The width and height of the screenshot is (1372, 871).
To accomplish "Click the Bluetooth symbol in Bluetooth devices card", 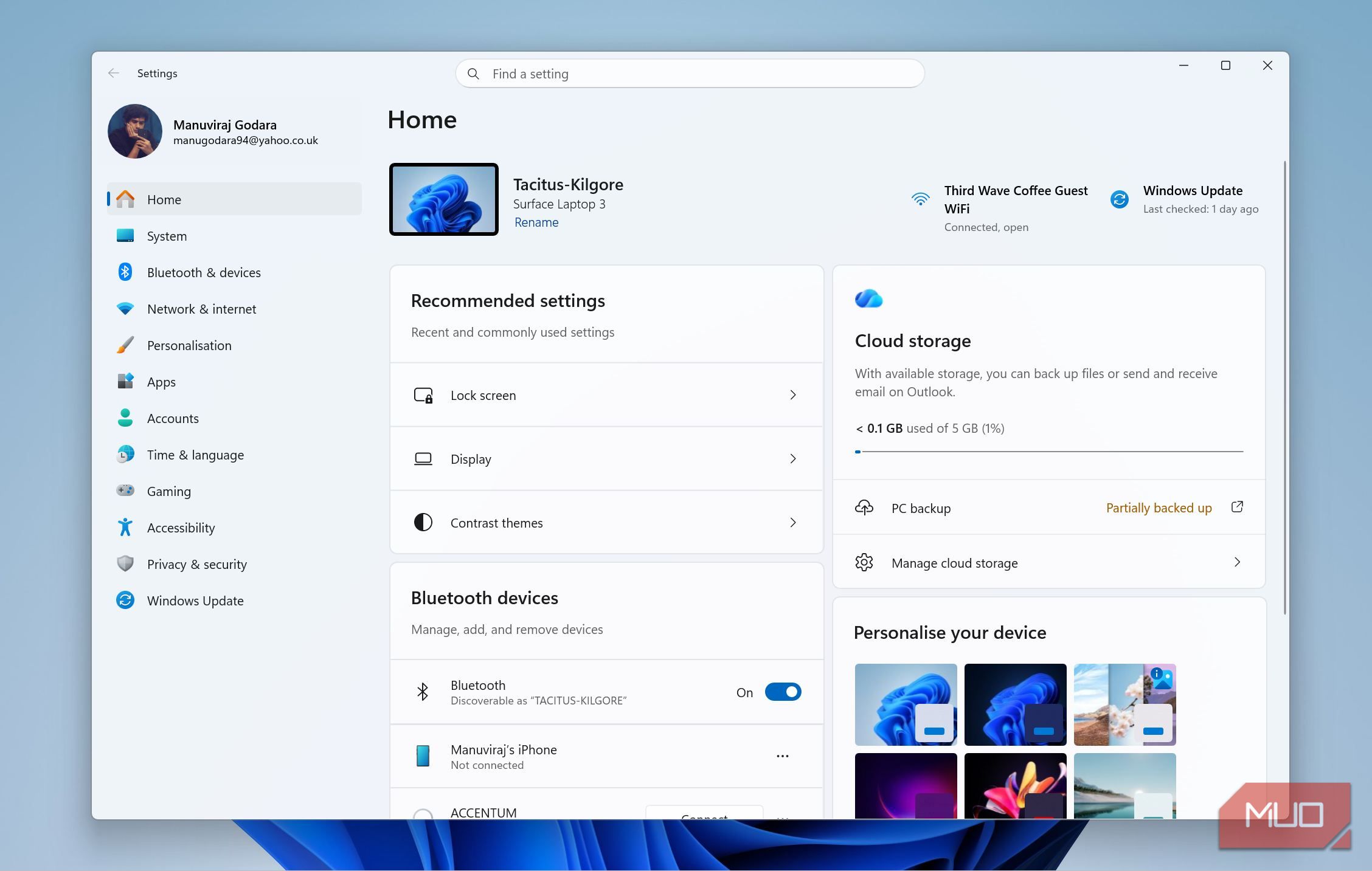I will pos(423,692).
